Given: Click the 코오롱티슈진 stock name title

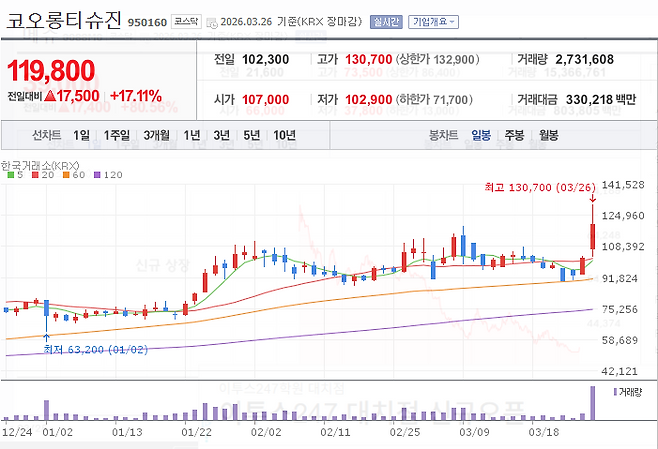Looking at the screenshot, I should pos(64,20).
